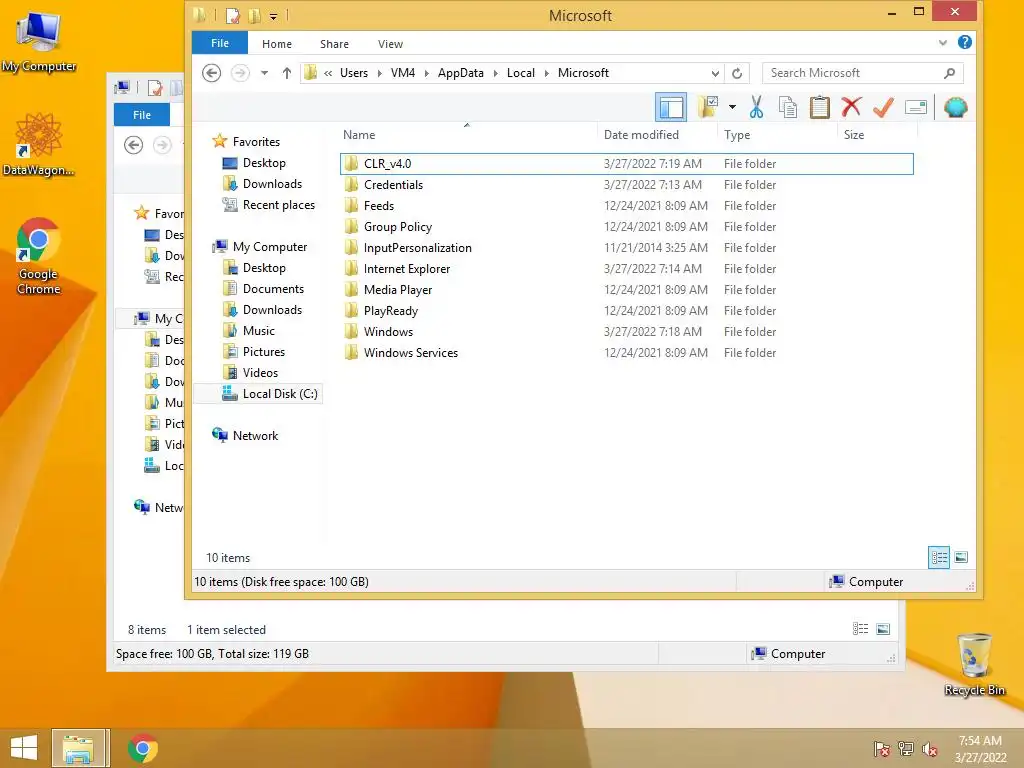Click the Copy toolbar icon
Image resolution: width=1024 pixels, height=768 pixels.
788,107
